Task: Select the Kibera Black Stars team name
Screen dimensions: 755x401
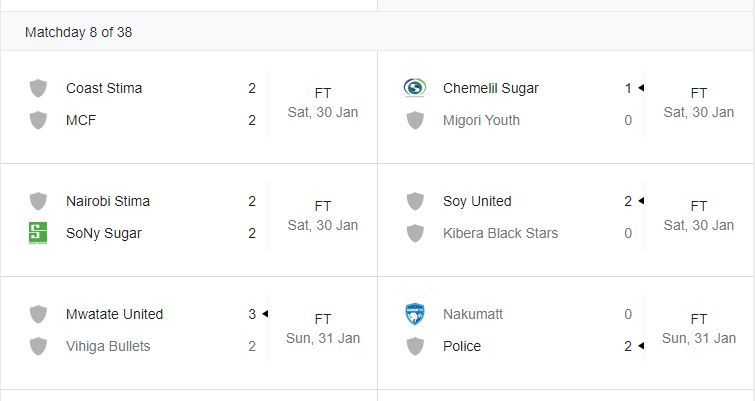Action: pyautogui.click(x=500, y=233)
